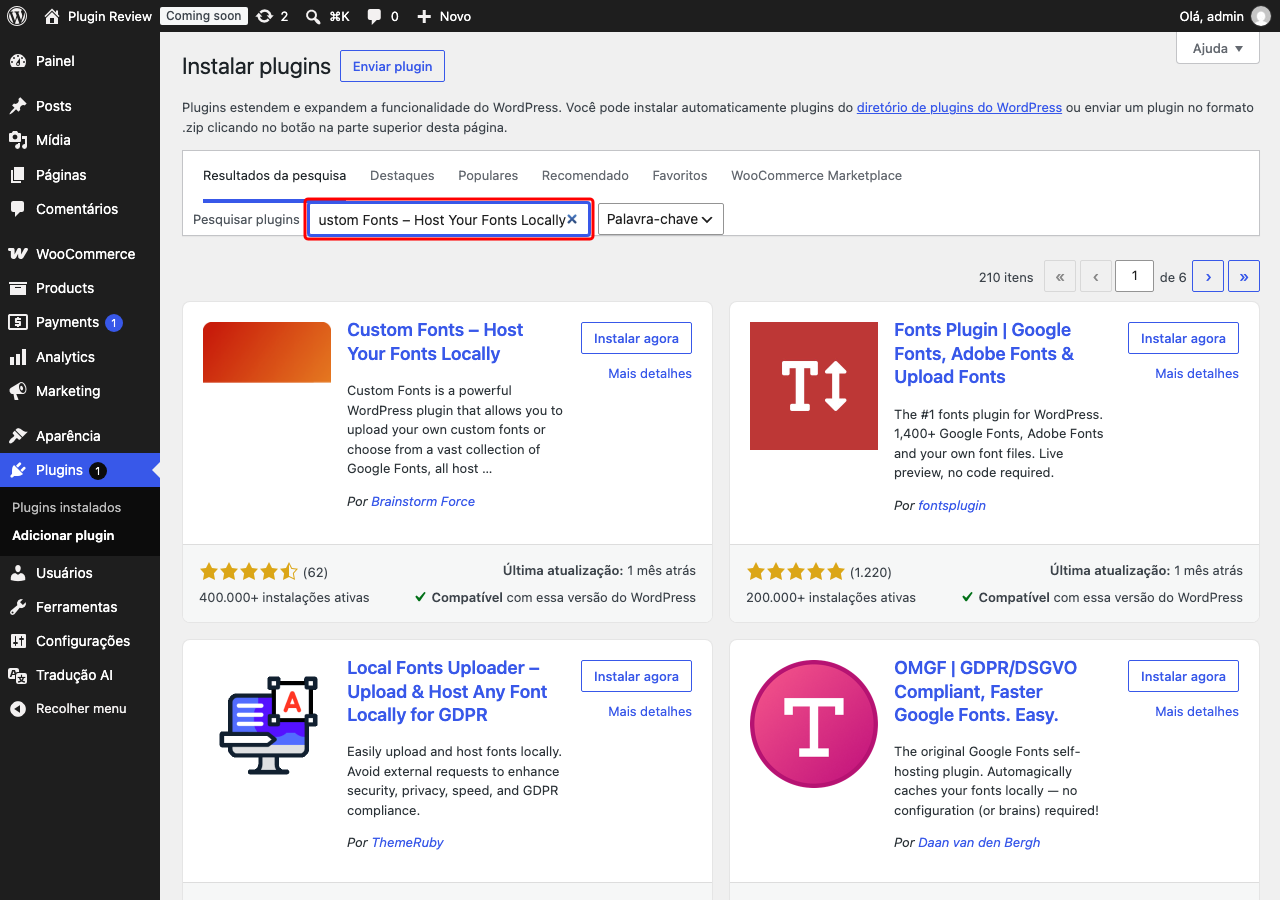Open Analytics in the sidebar

(x=80, y=357)
